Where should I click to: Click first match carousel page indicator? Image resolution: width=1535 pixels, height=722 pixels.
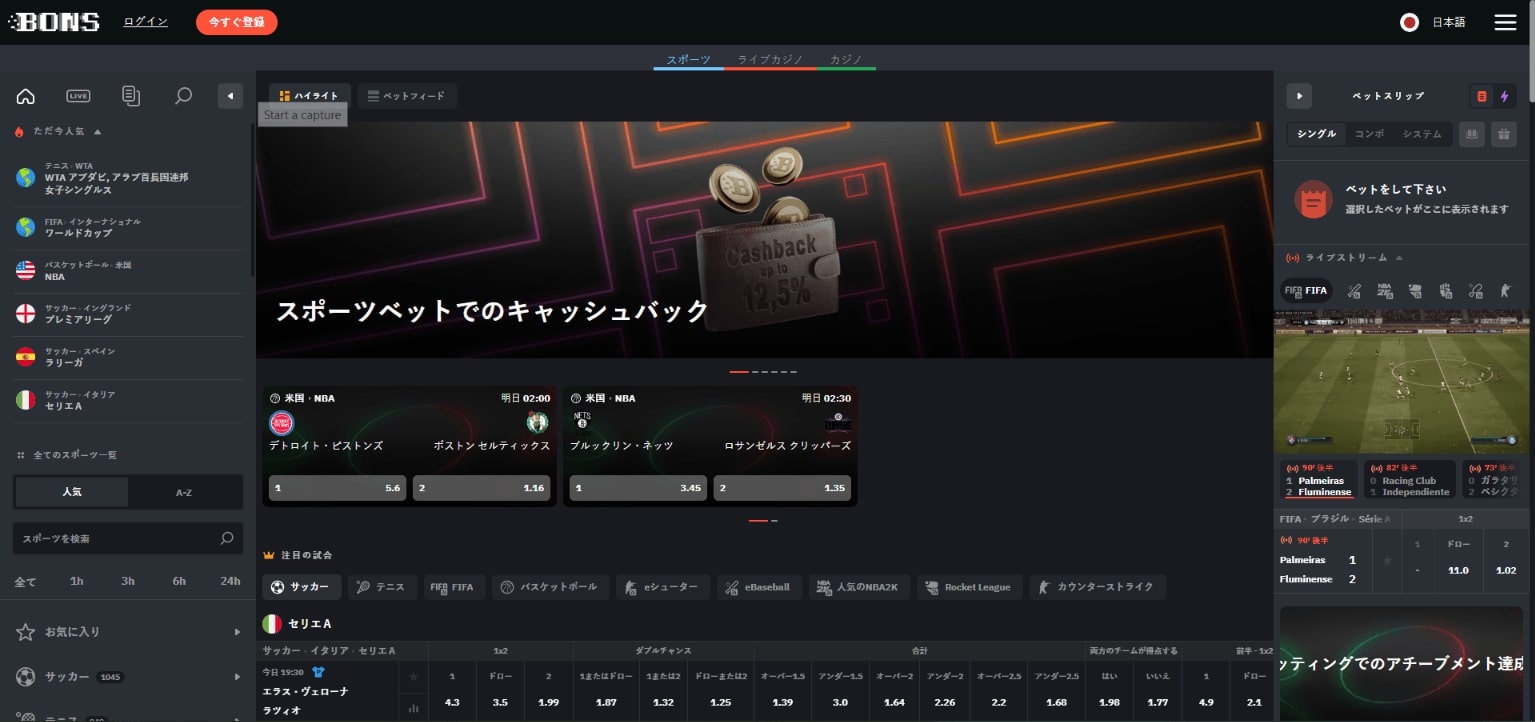[758, 521]
